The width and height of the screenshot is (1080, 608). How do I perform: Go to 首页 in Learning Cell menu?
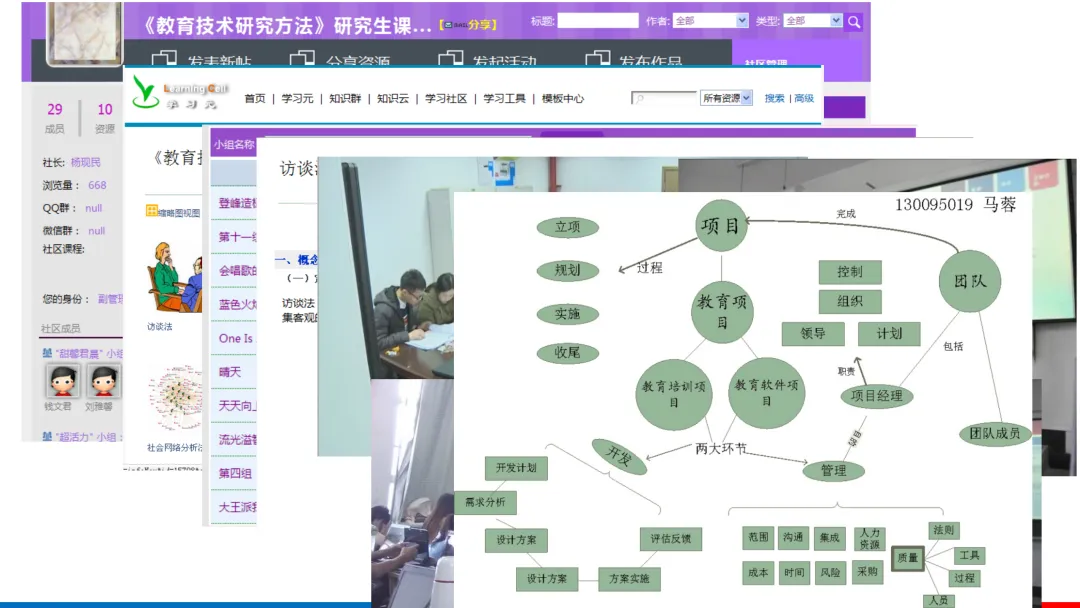click(255, 98)
